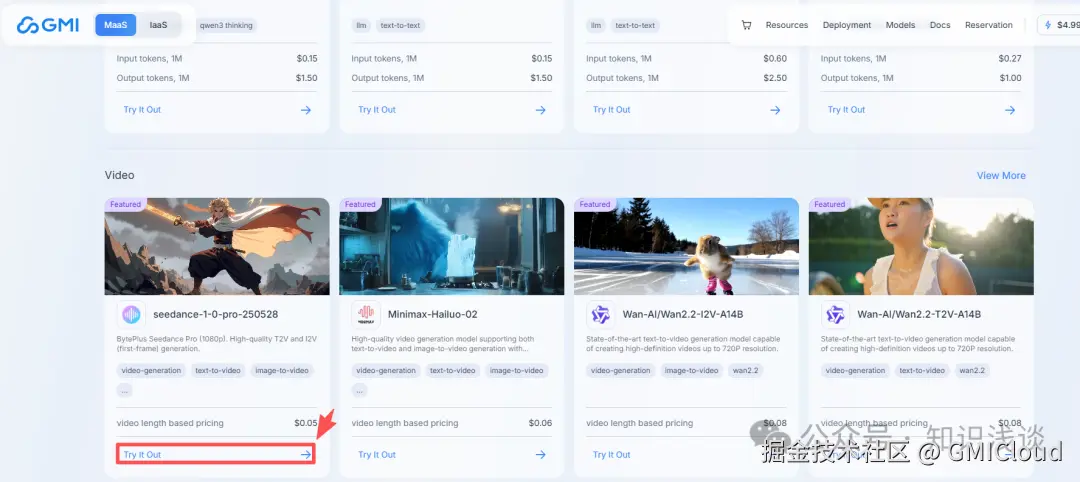The image size is (1080, 482).
Task: Switch to MaaS mode
Action: pyautogui.click(x=115, y=25)
